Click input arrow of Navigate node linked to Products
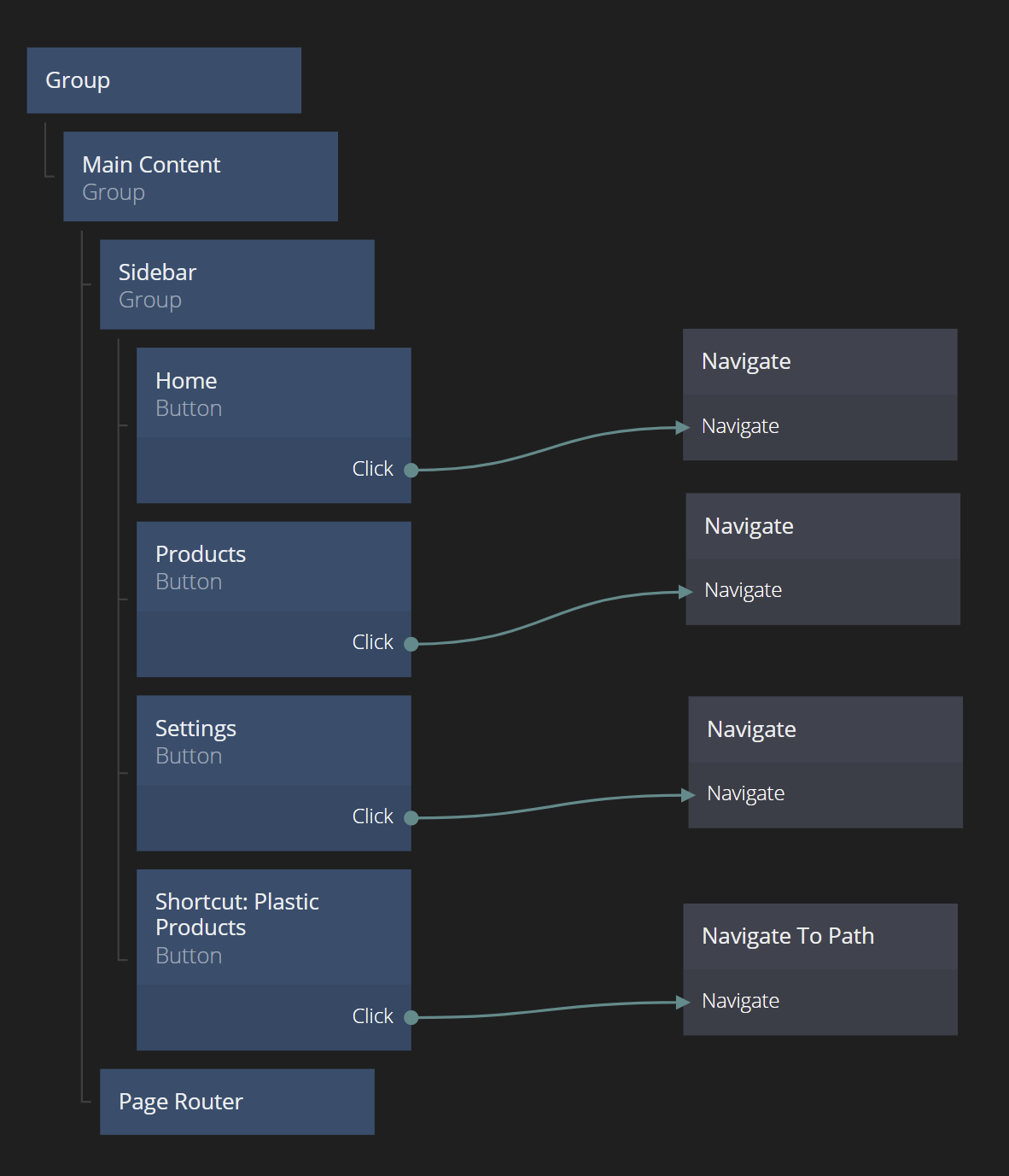 [x=685, y=591]
